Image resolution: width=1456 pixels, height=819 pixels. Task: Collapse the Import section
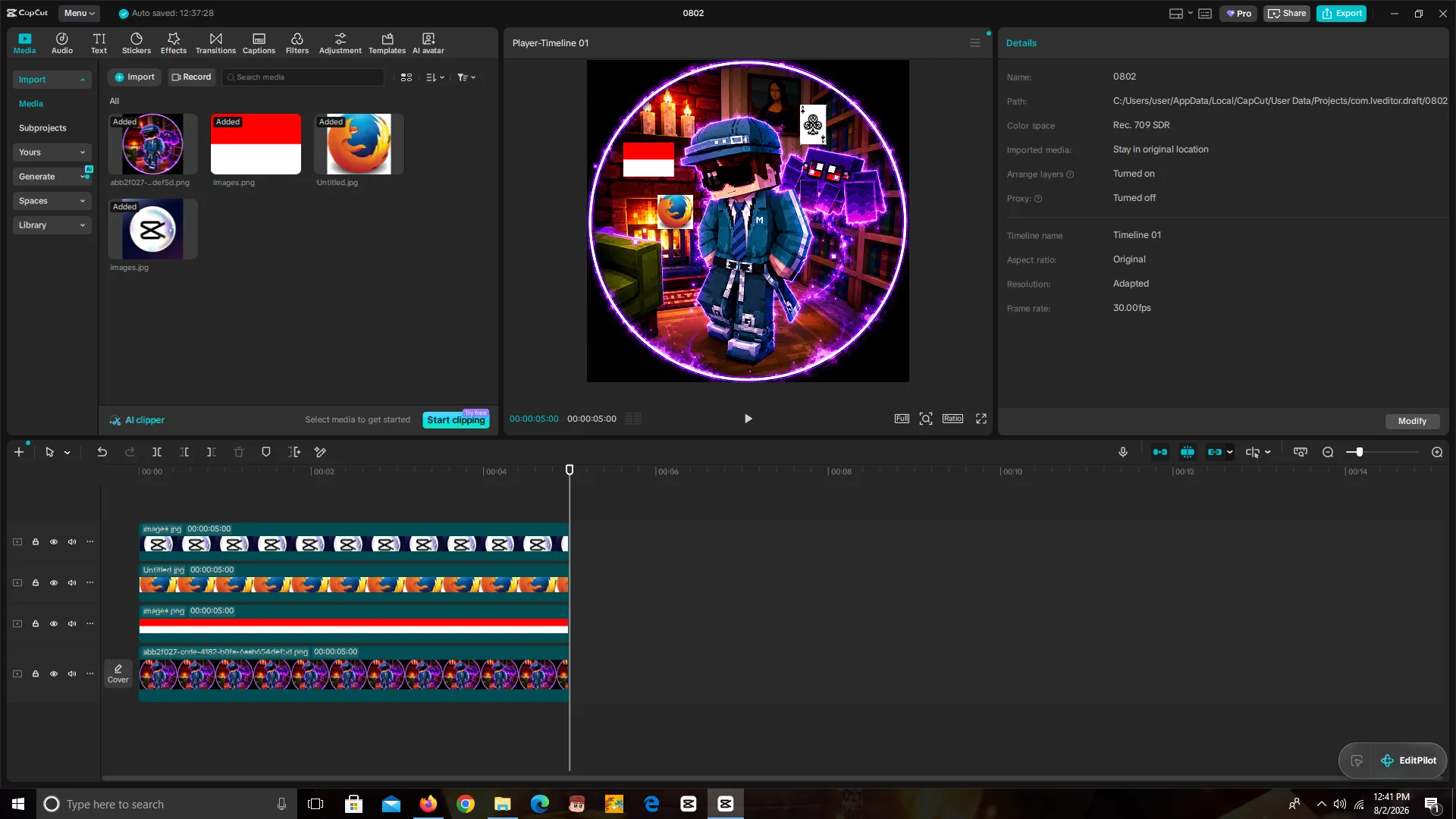point(52,80)
